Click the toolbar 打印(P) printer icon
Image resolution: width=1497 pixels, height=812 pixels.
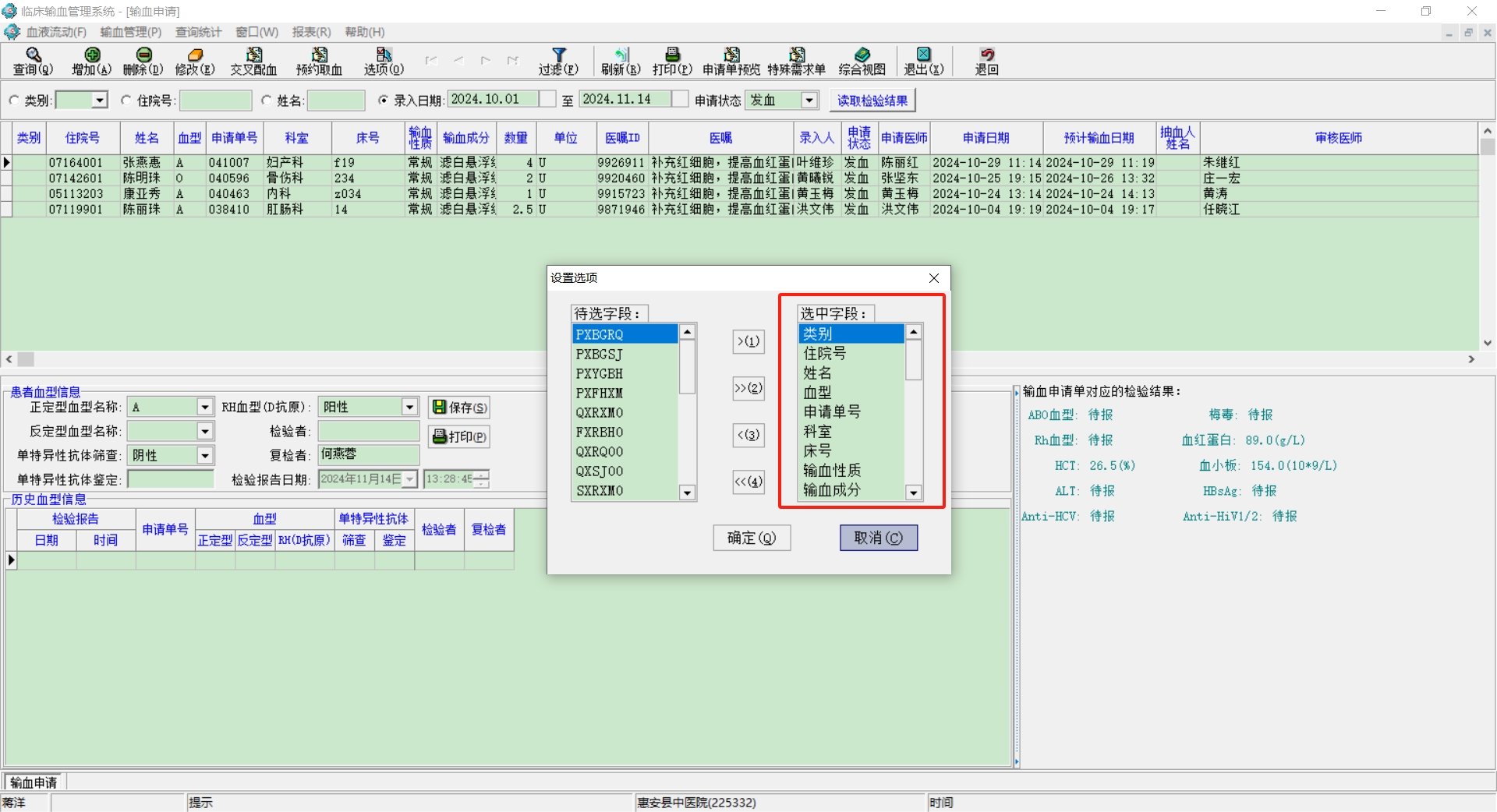(672, 61)
